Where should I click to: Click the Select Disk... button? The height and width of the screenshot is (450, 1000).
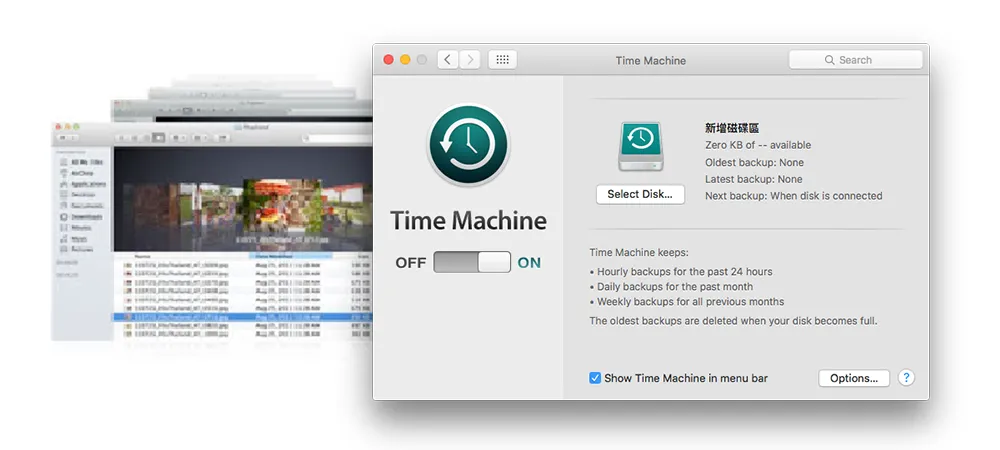pyautogui.click(x=640, y=194)
